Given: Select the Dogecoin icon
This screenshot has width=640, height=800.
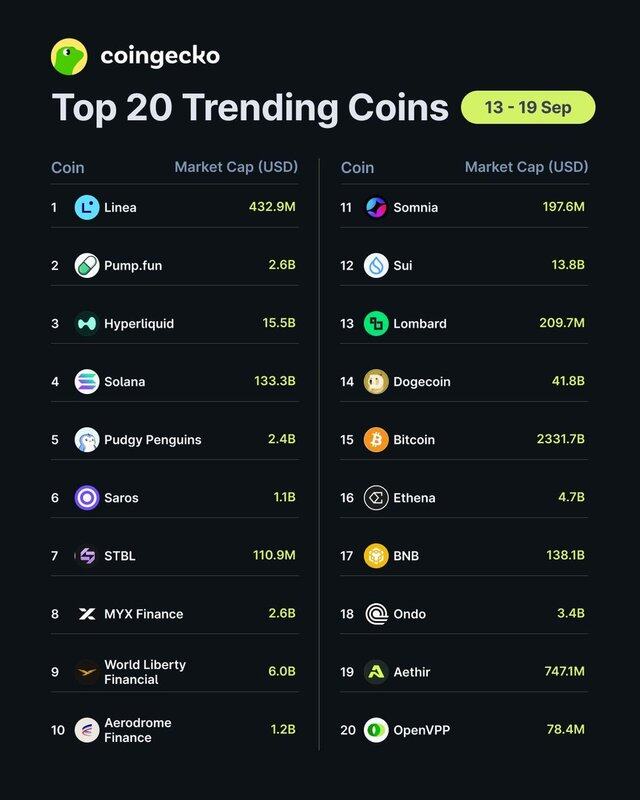Looking at the screenshot, I should 376,382.
